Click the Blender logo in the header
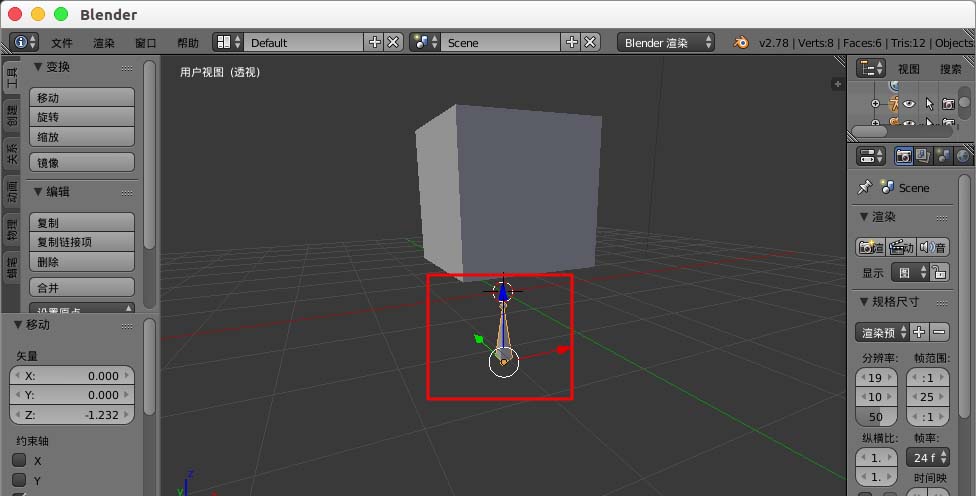 click(x=740, y=42)
